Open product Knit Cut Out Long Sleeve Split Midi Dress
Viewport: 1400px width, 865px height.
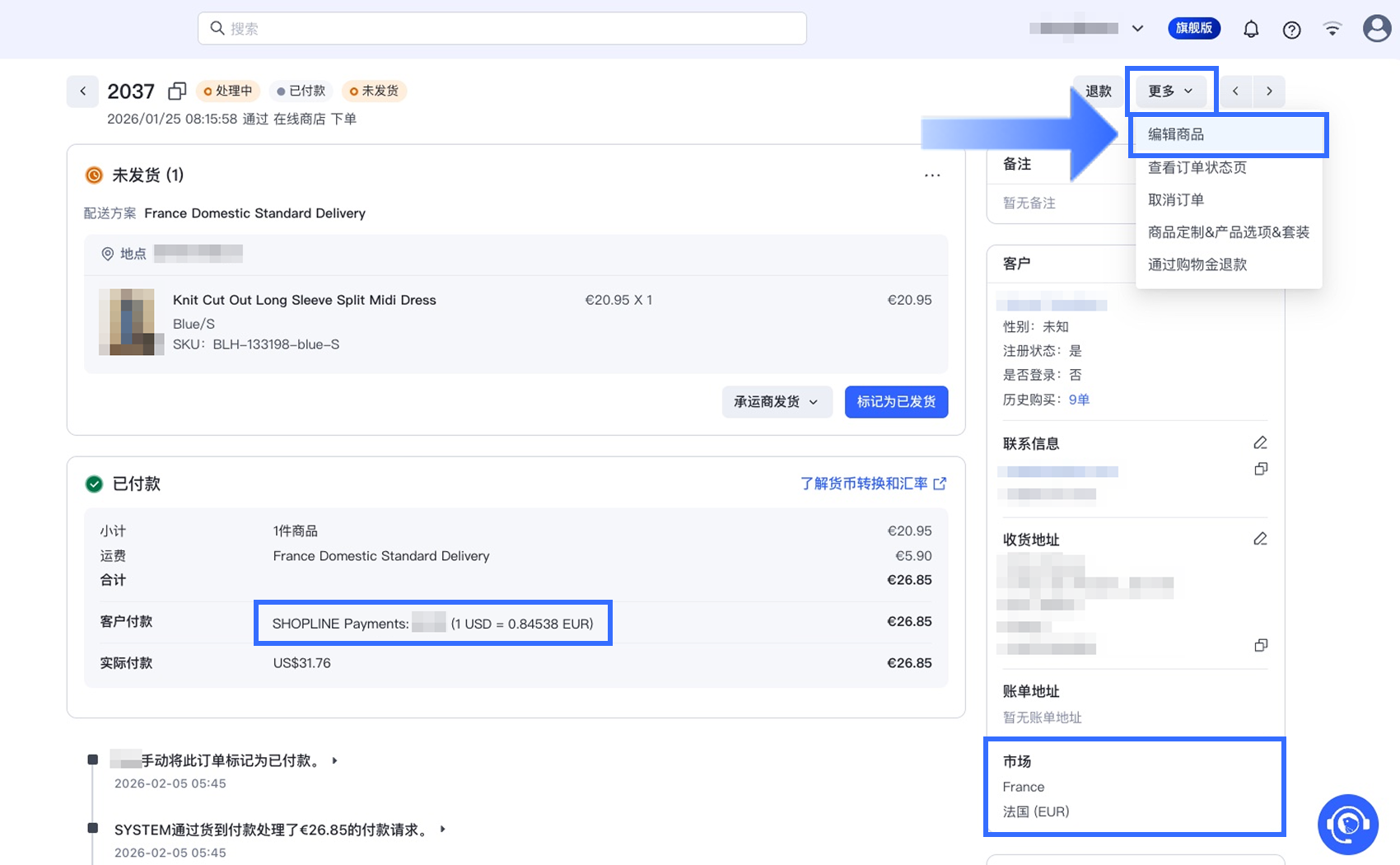pyautogui.click(x=305, y=300)
